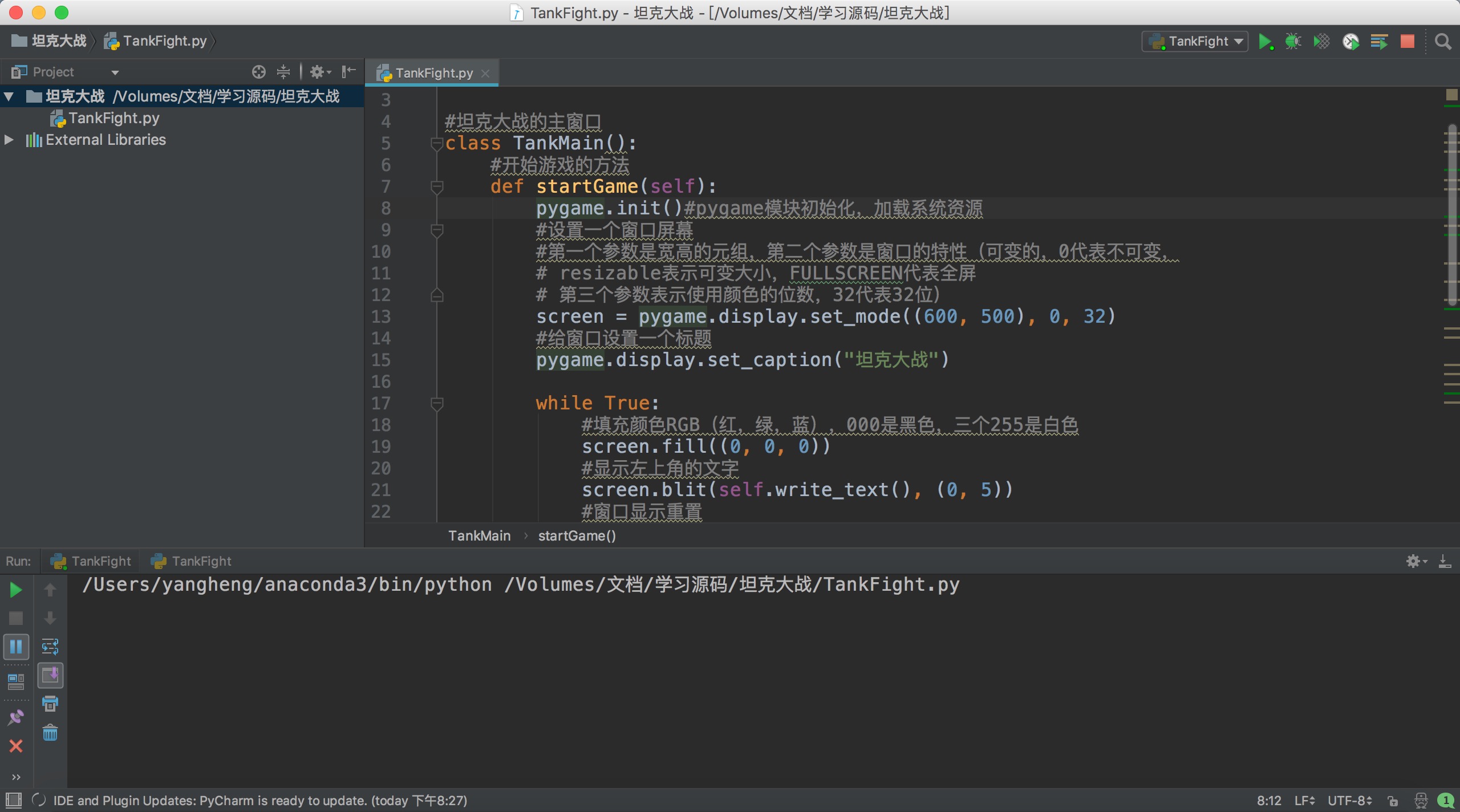
Task: Clear the console with the trash icon
Action: [x=50, y=732]
